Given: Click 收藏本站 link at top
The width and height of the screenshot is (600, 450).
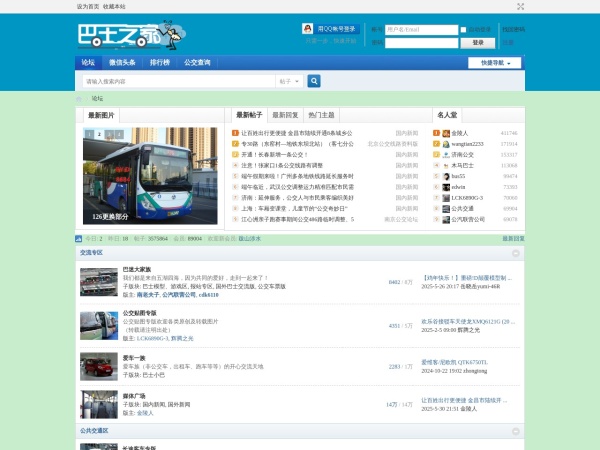Looking at the screenshot, I should click(x=114, y=7).
